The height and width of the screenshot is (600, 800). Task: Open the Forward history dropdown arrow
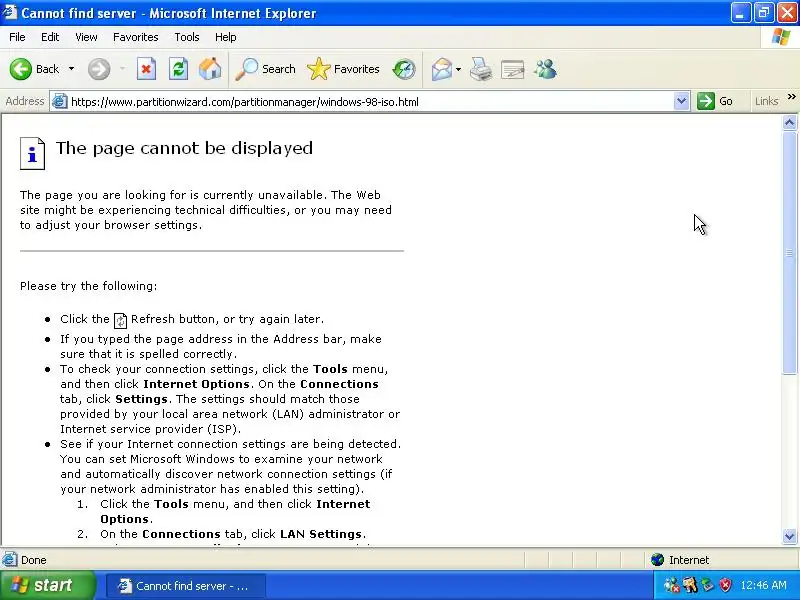coord(122,69)
